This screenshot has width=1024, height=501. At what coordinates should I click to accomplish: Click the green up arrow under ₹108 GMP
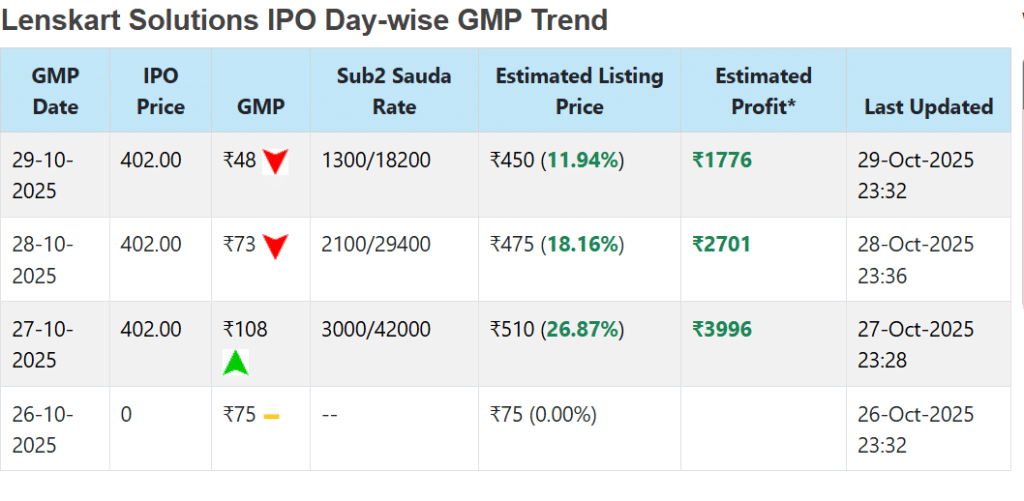[x=235, y=362]
